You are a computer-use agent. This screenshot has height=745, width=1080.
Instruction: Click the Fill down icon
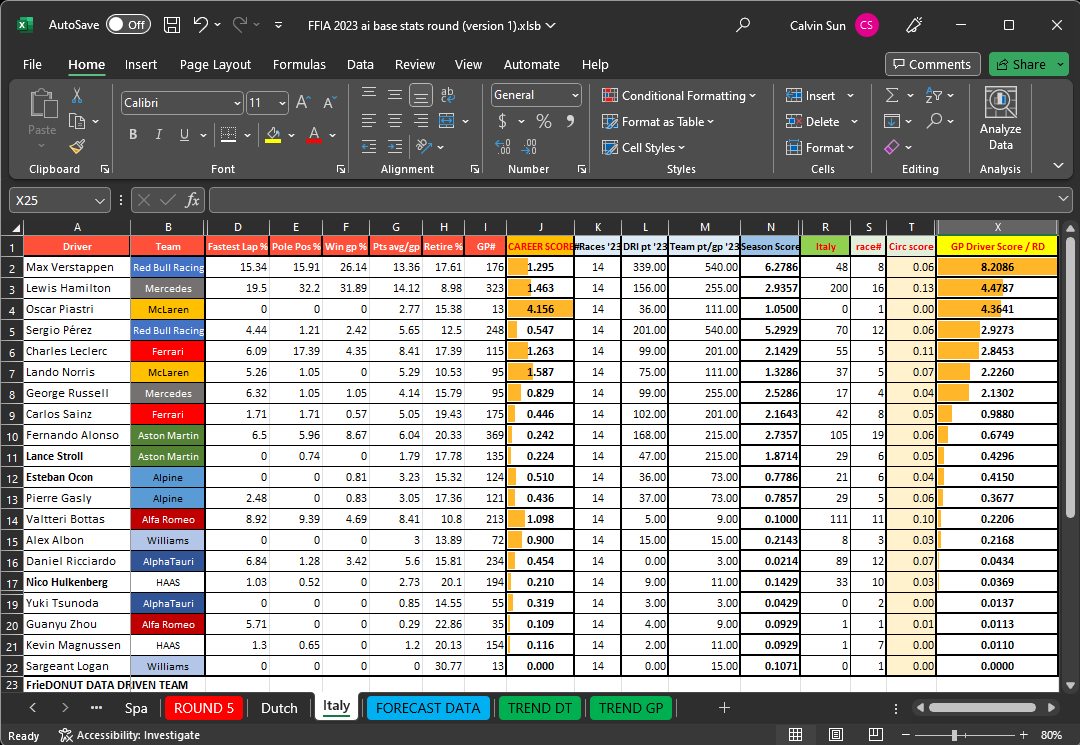[x=891, y=121]
